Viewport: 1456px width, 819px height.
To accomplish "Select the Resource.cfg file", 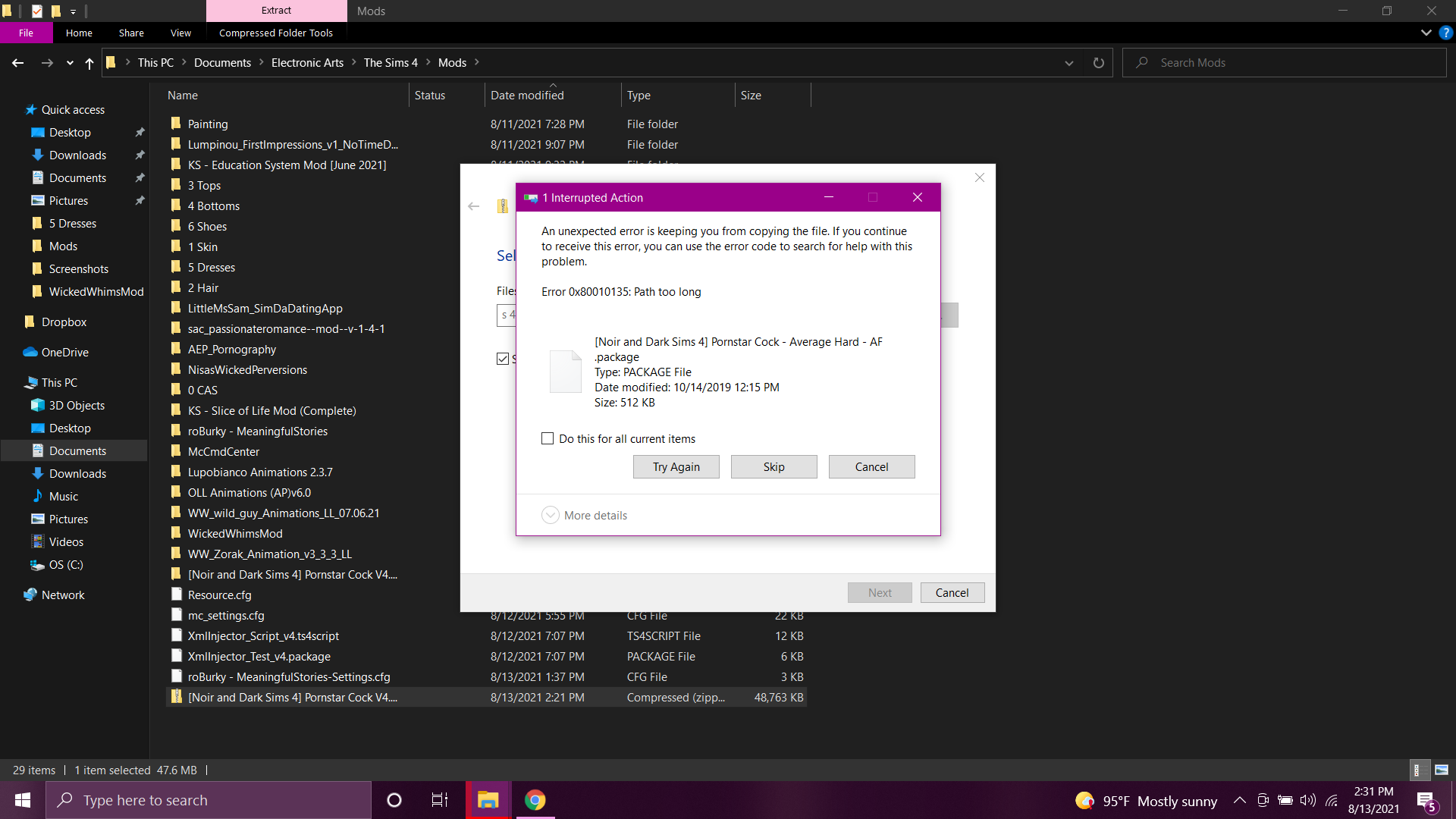I will 219,595.
